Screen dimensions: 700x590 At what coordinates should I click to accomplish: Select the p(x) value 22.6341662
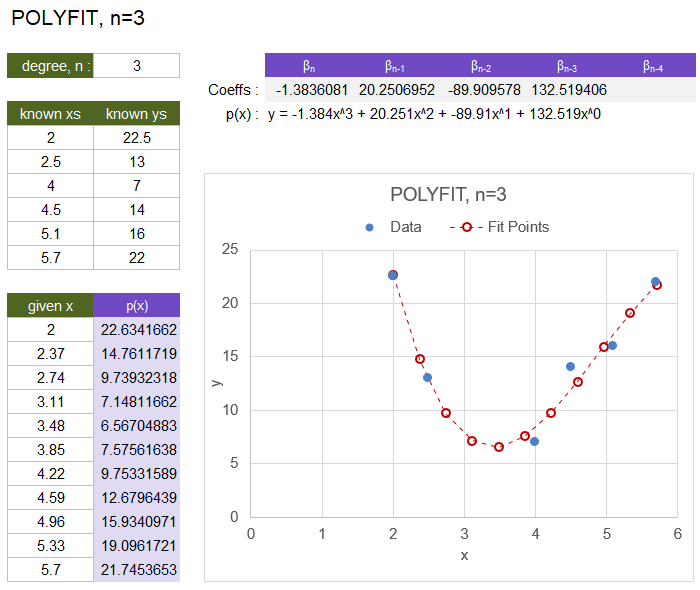point(137,330)
